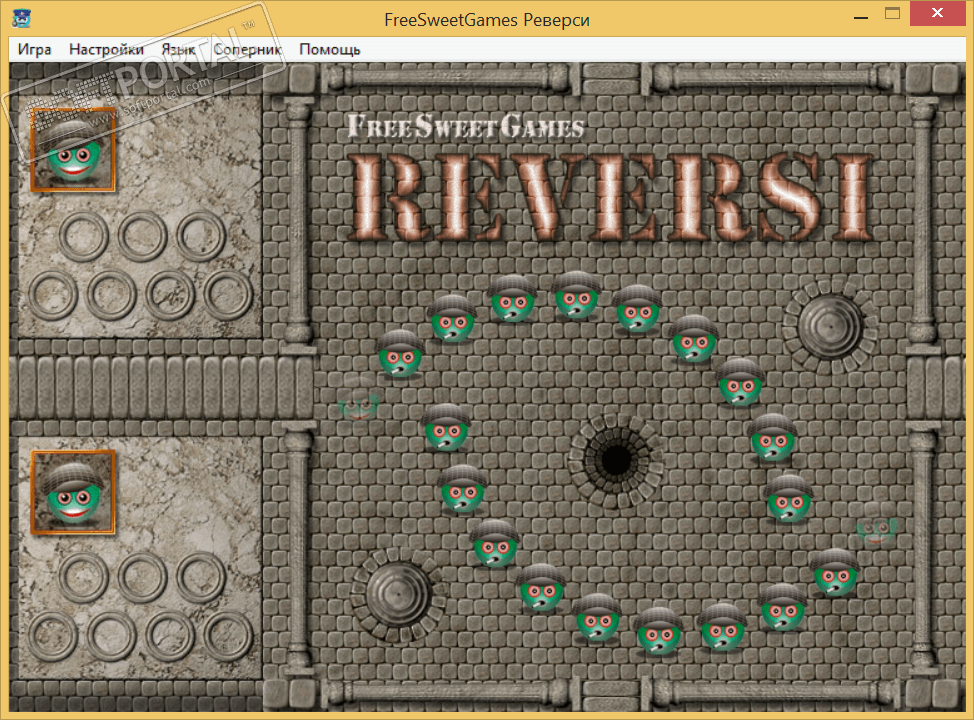974x720 pixels.
Task: Close the FreeSweetGames Реверси window
Action: [937, 13]
